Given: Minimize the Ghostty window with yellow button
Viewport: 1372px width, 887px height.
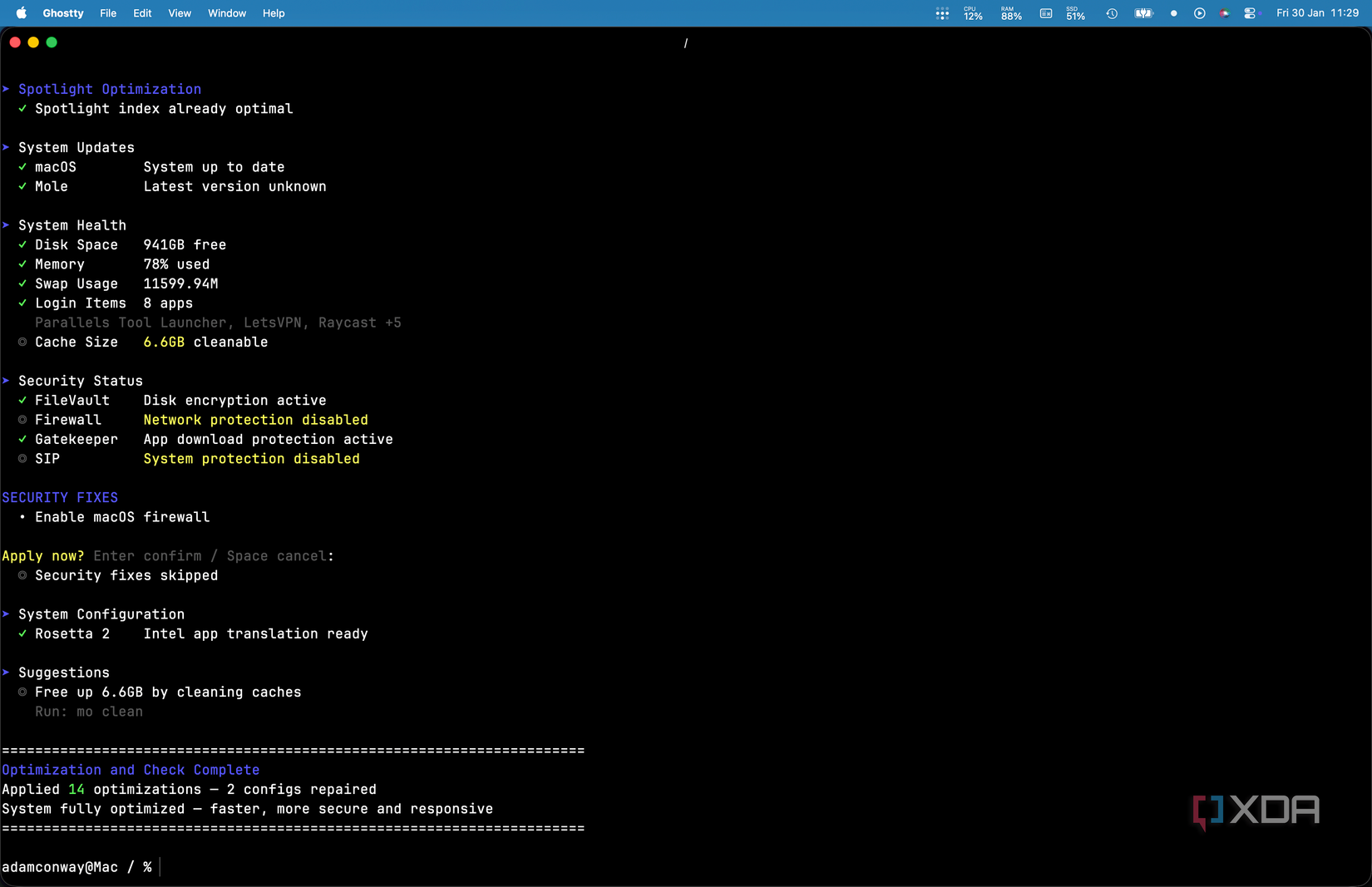Looking at the screenshot, I should tap(33, 42).
